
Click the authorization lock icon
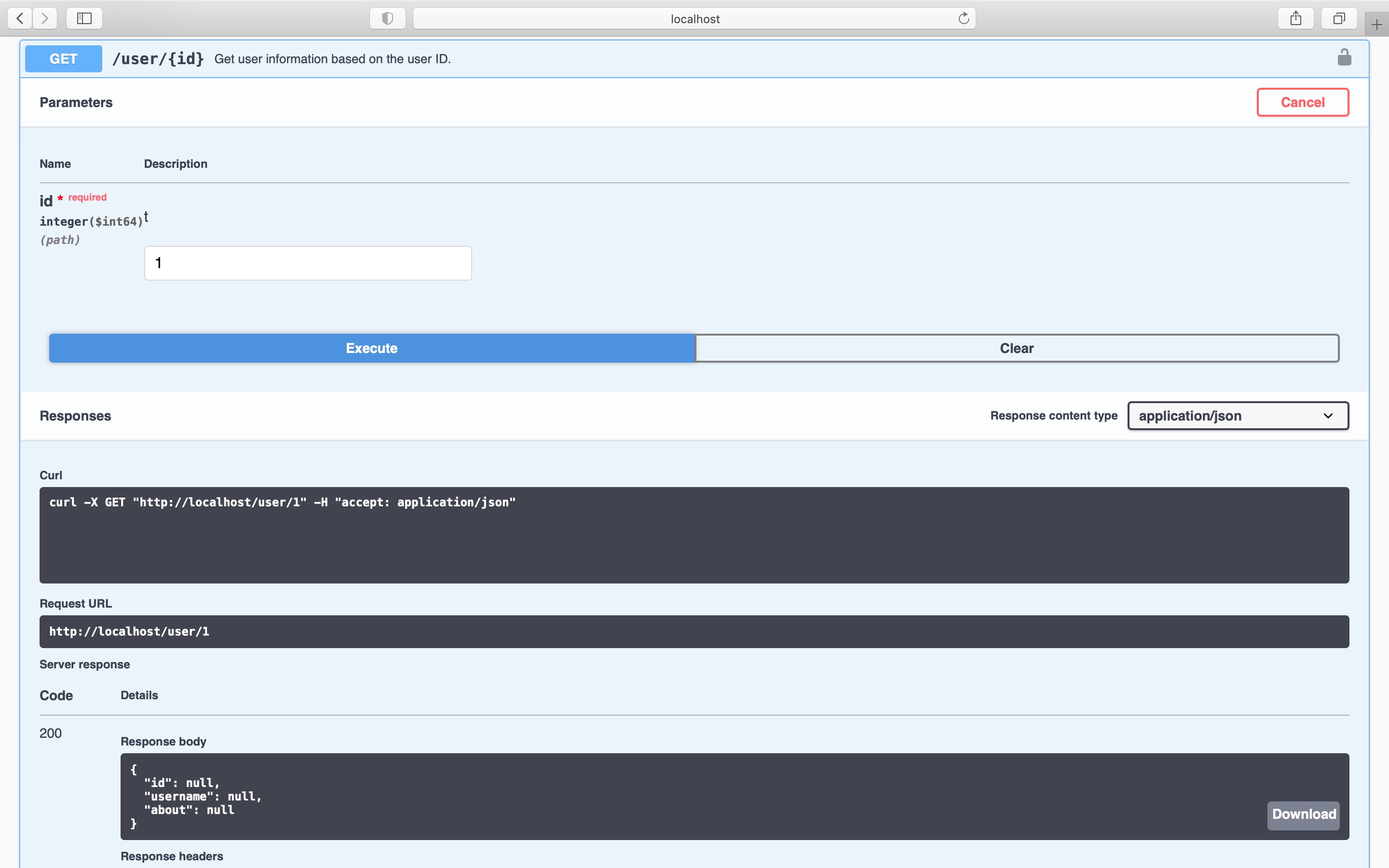1344,58
